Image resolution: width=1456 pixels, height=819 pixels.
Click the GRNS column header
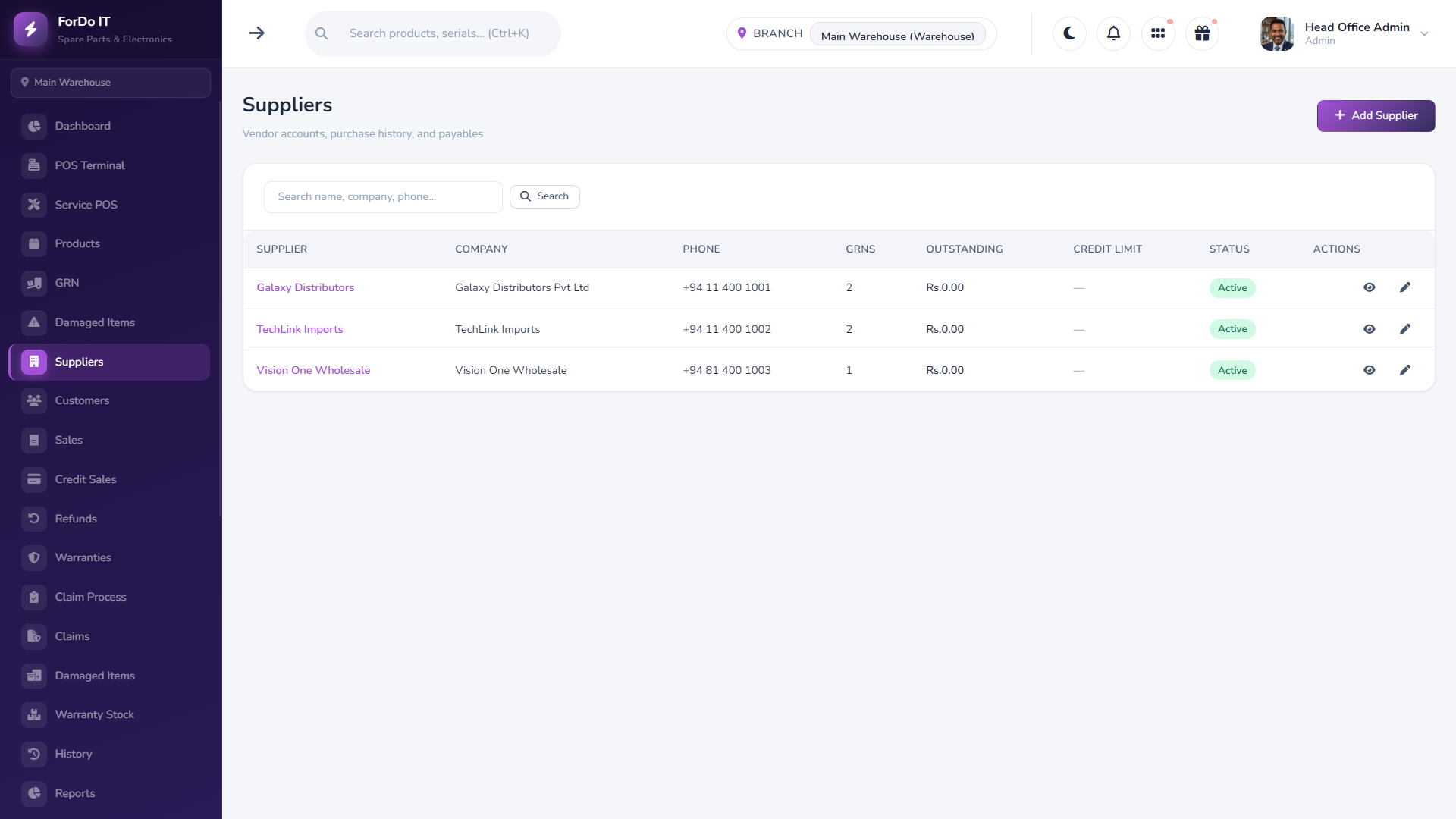860,249
